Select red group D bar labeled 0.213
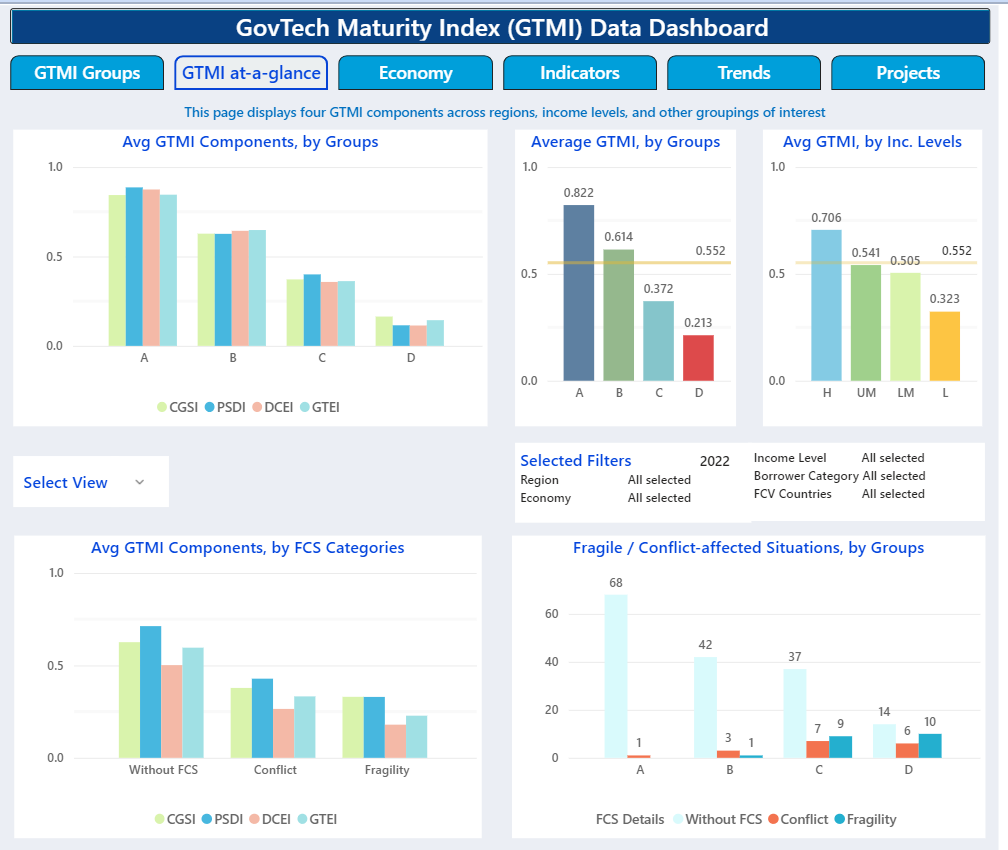Viewport: 1008px width, 850px height. (698, 358)
